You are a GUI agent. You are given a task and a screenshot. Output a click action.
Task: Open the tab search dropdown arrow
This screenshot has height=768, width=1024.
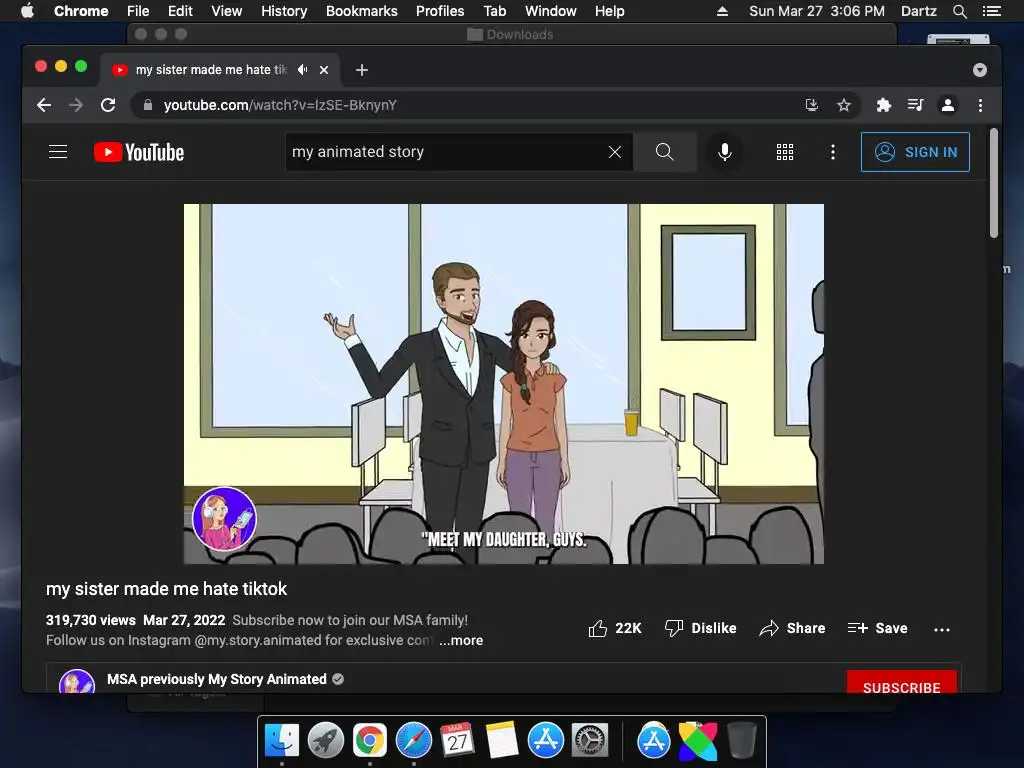click(x=980, y=70)
